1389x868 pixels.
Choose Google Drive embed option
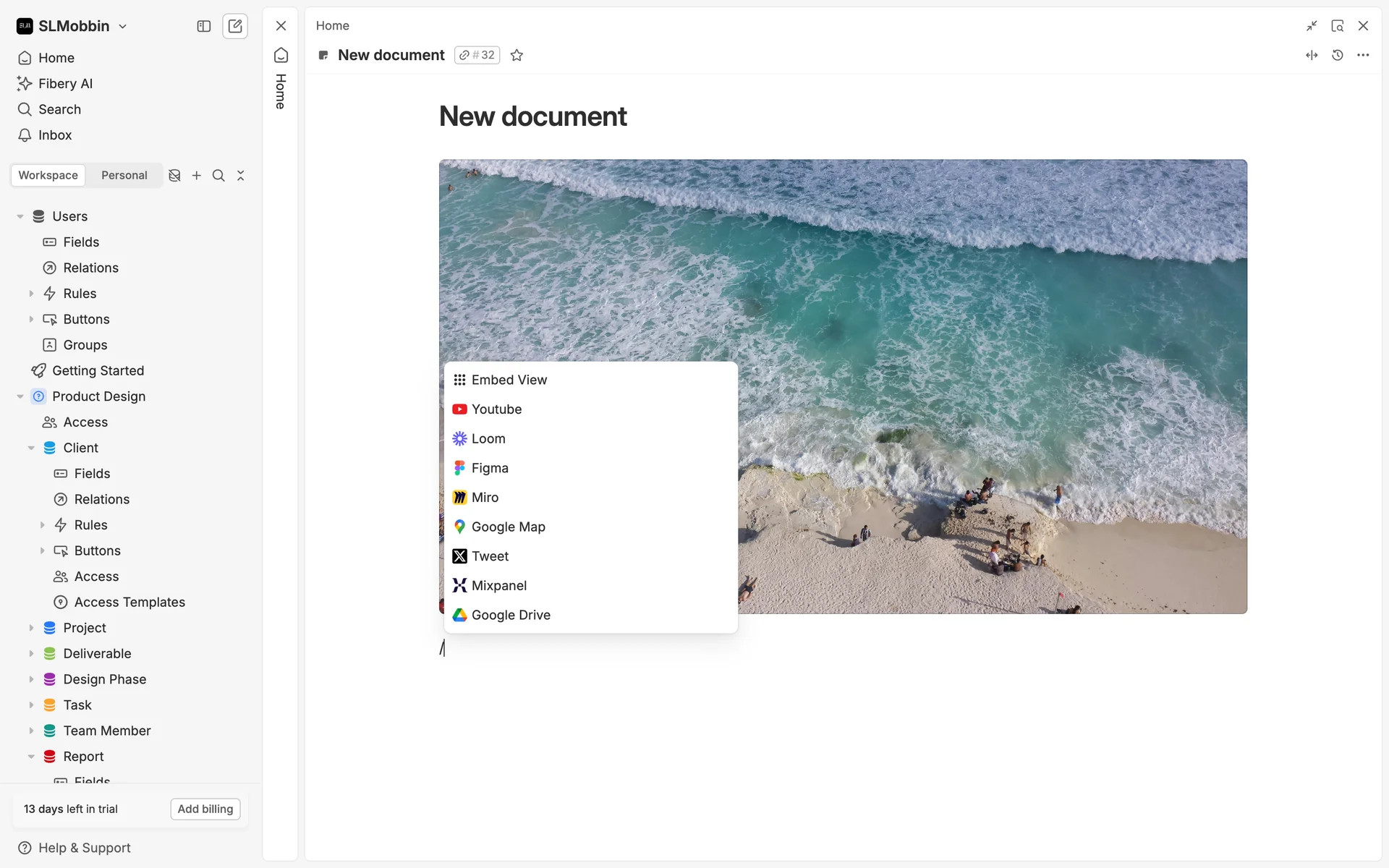(x=511, y=615)
